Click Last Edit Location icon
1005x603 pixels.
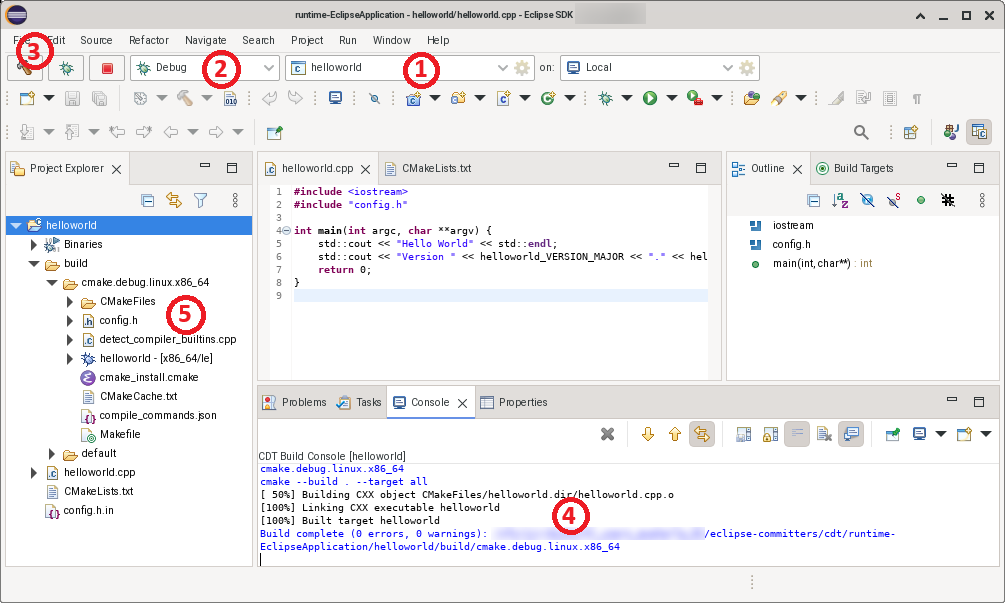(117, 132)
